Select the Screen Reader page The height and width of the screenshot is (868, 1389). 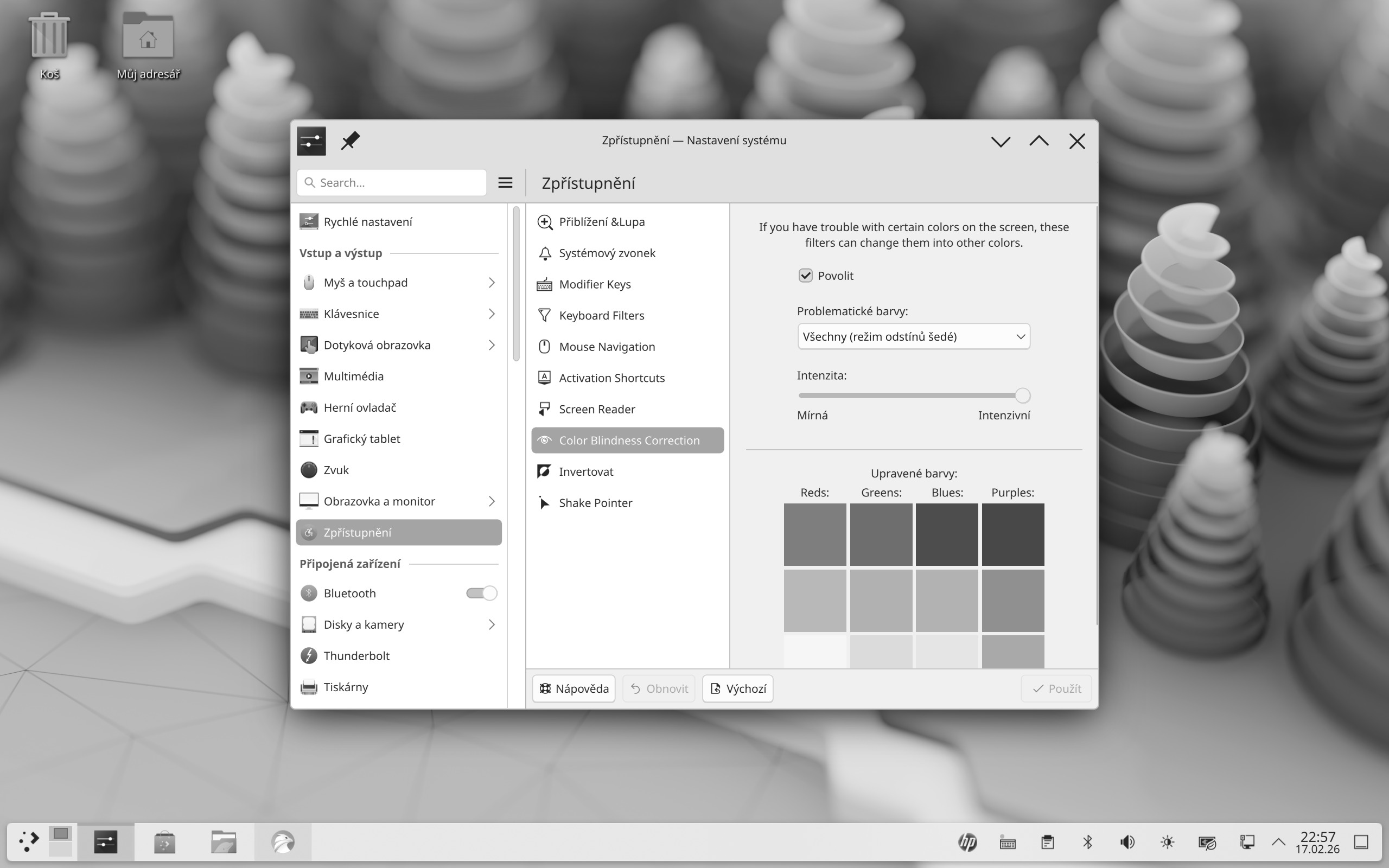[x=596, y=409]
